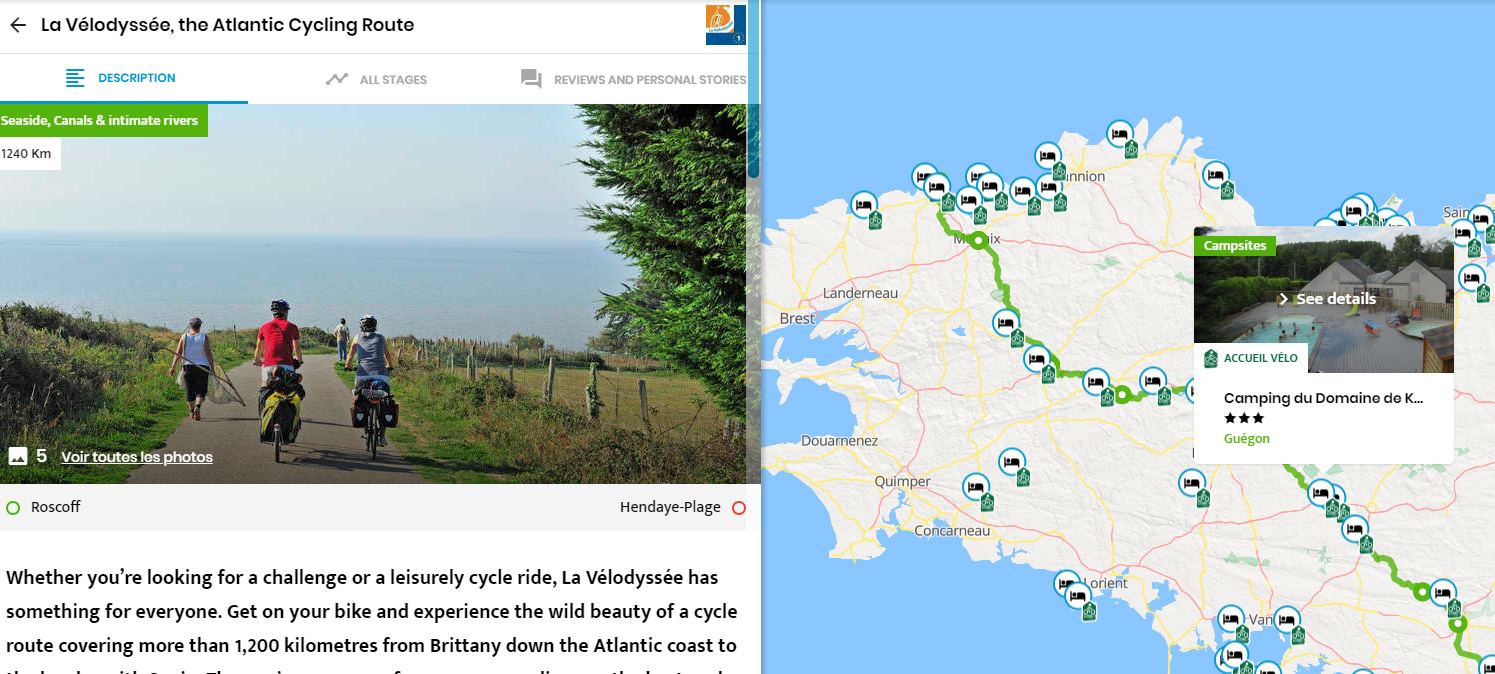Click the Brest city label on map

coord(798,318)
